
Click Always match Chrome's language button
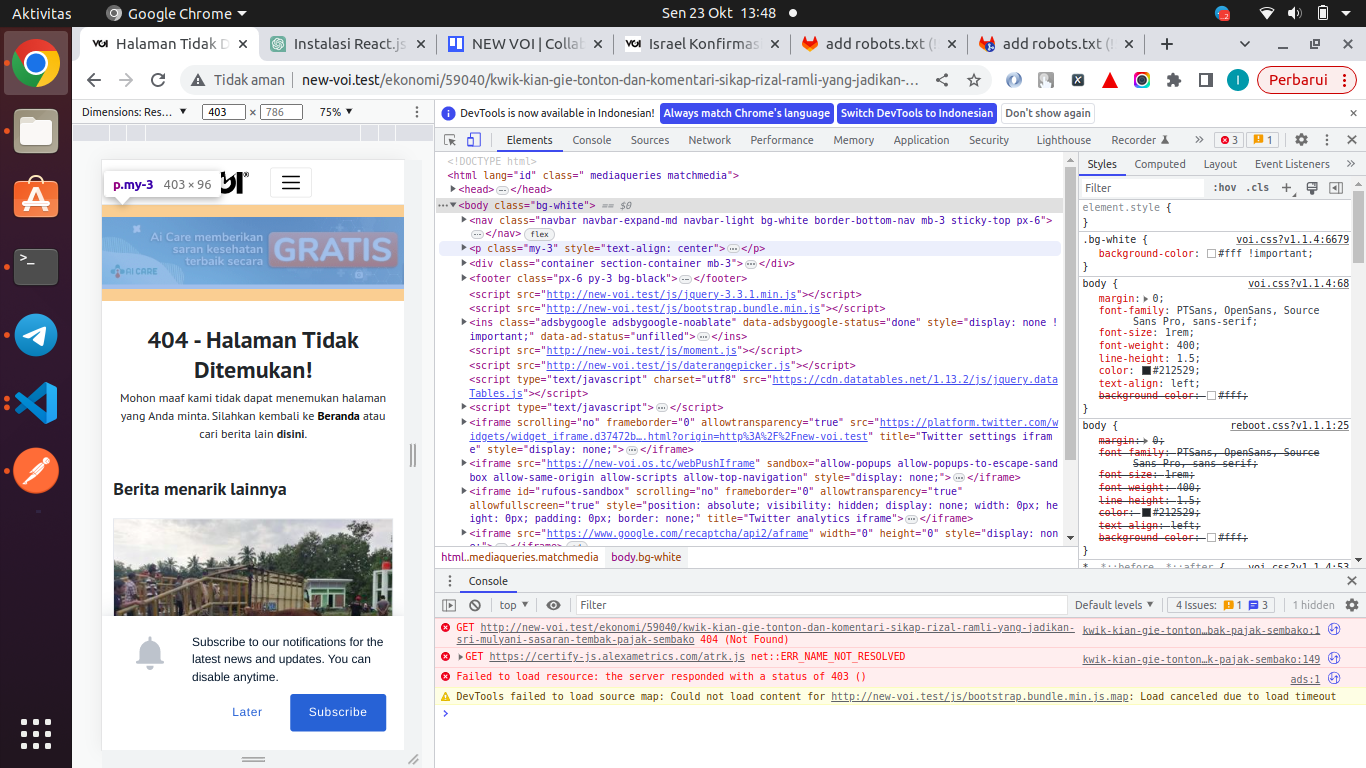point(746,113)
